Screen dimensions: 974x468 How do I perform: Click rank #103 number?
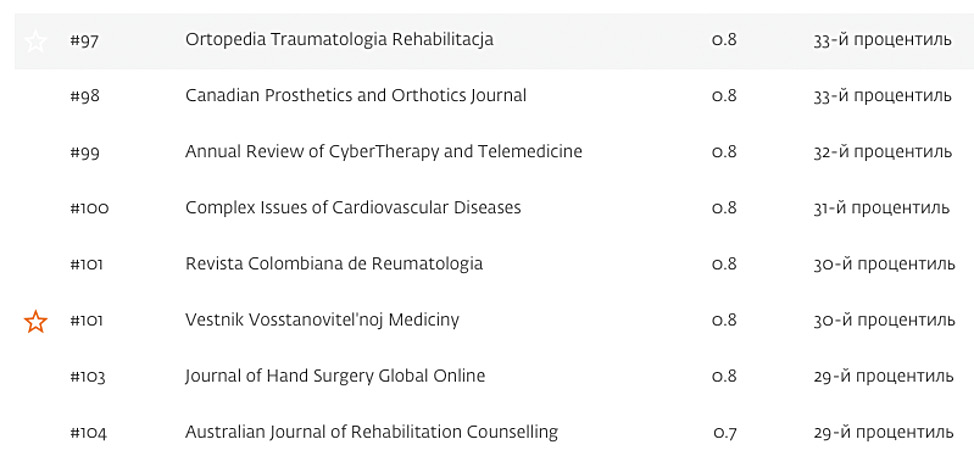(x=87, y=377)
